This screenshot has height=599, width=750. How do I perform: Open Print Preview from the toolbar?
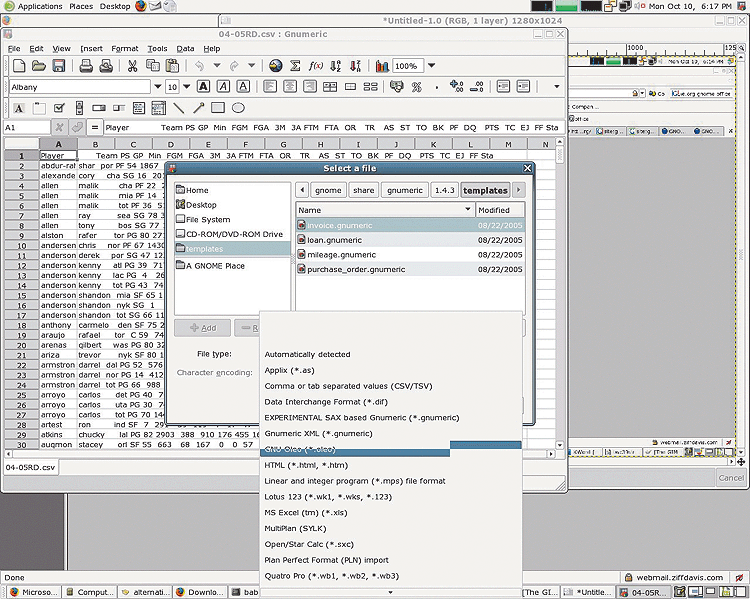pos(106,66)
